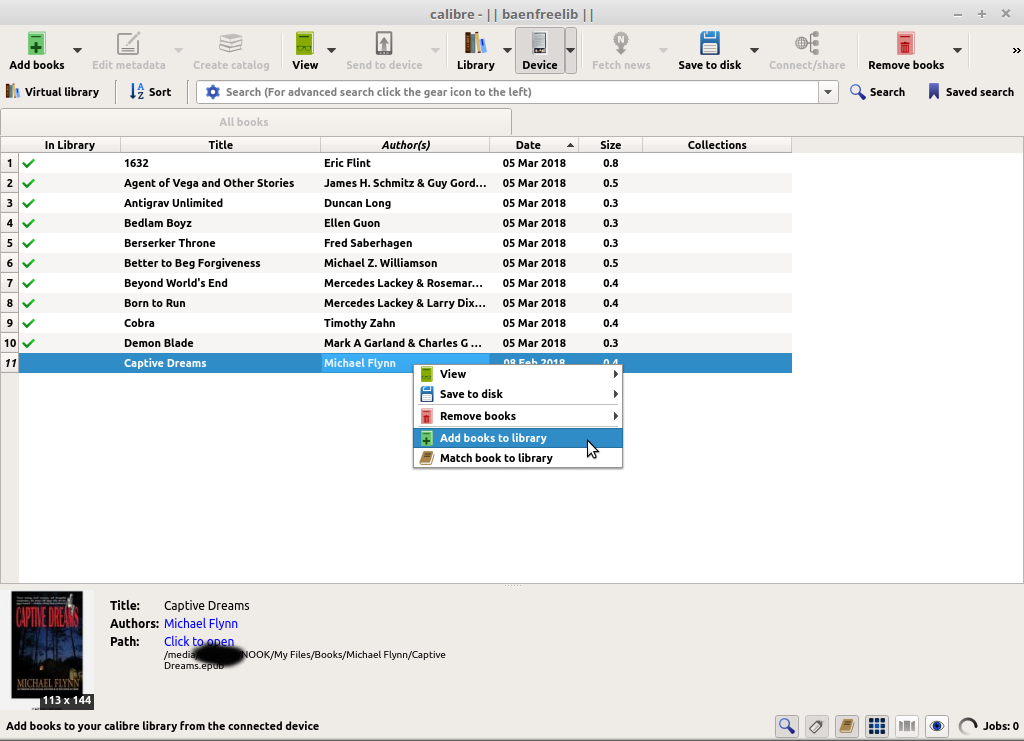Open Captive Dreams cover thumbnail
Screen dimensions: 1024x741
click(47, 645)
